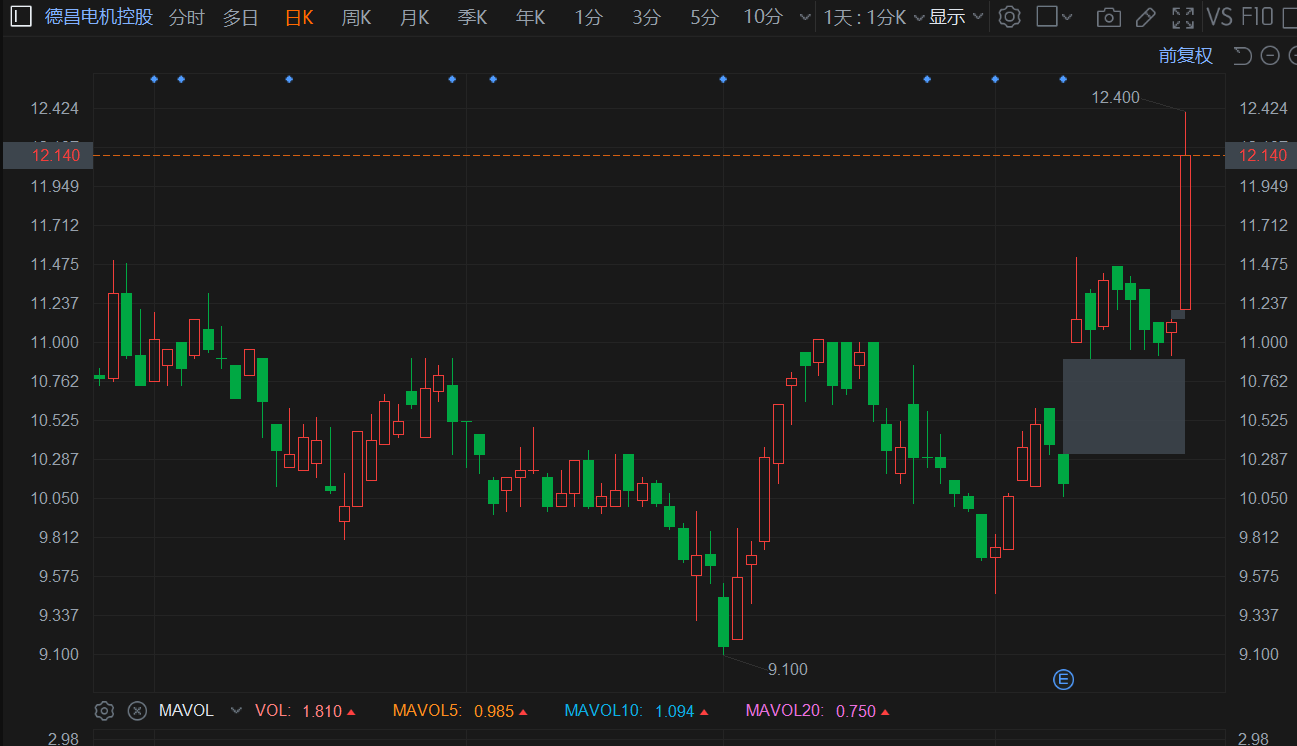Screen dimensions: 1297x746
Task: Open the layout square dropdown arrow
Action: click(x=1067, y=17)
